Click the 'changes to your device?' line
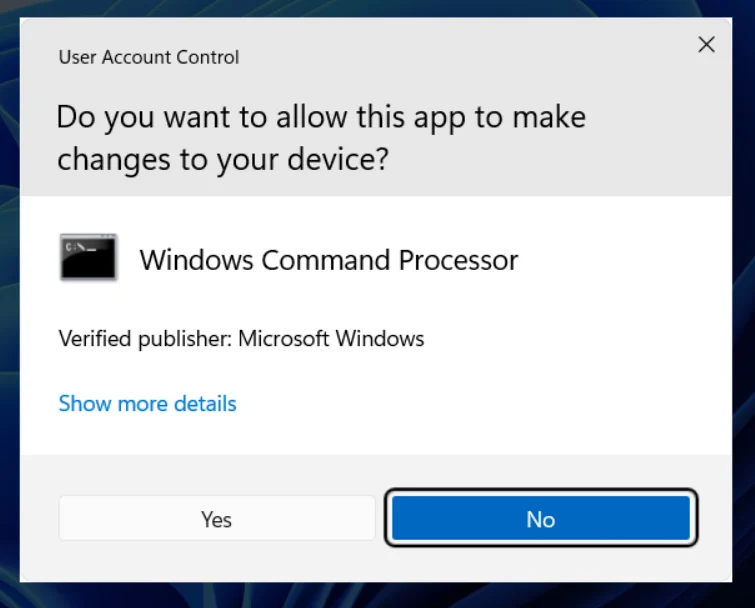The image size is (755, 608). [x=222, y=159]
